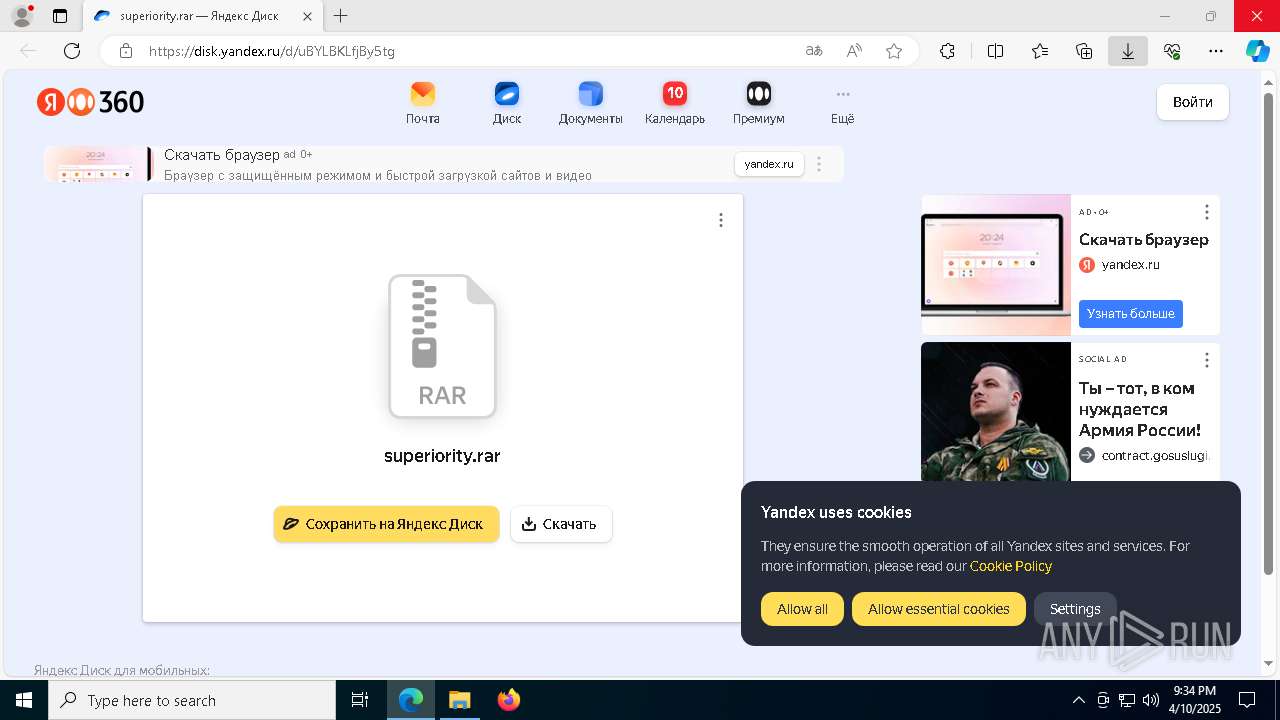Click the taskbar search box
This screenshot has height=720, width=1280.
[192, 700]
